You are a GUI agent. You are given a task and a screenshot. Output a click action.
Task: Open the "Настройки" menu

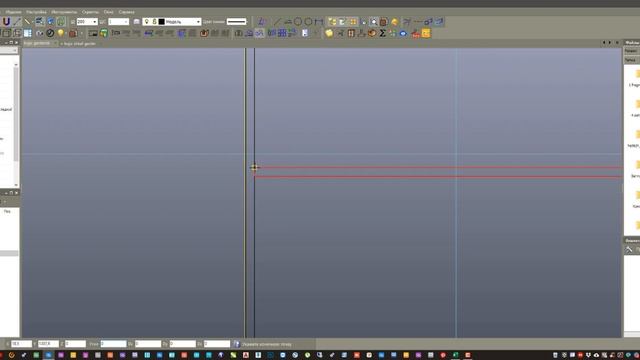pos(36,12)
